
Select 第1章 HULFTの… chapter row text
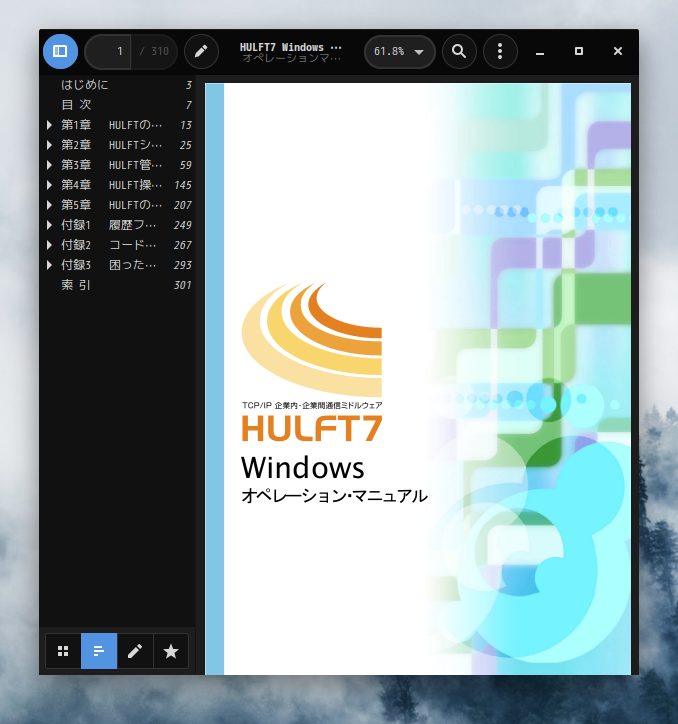[x=112, y=125]
